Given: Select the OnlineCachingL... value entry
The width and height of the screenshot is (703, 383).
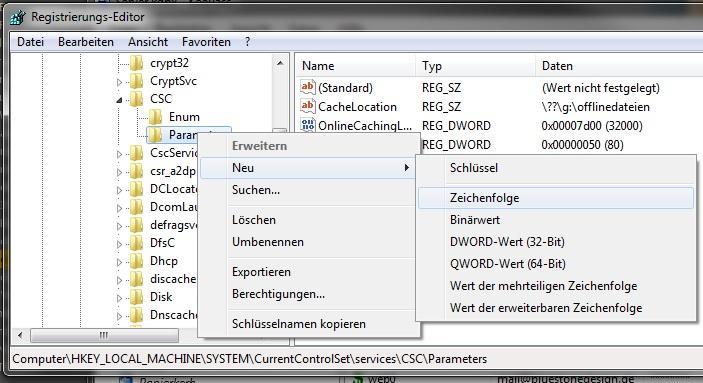Looking at the screenshot, I should (365, 126).
